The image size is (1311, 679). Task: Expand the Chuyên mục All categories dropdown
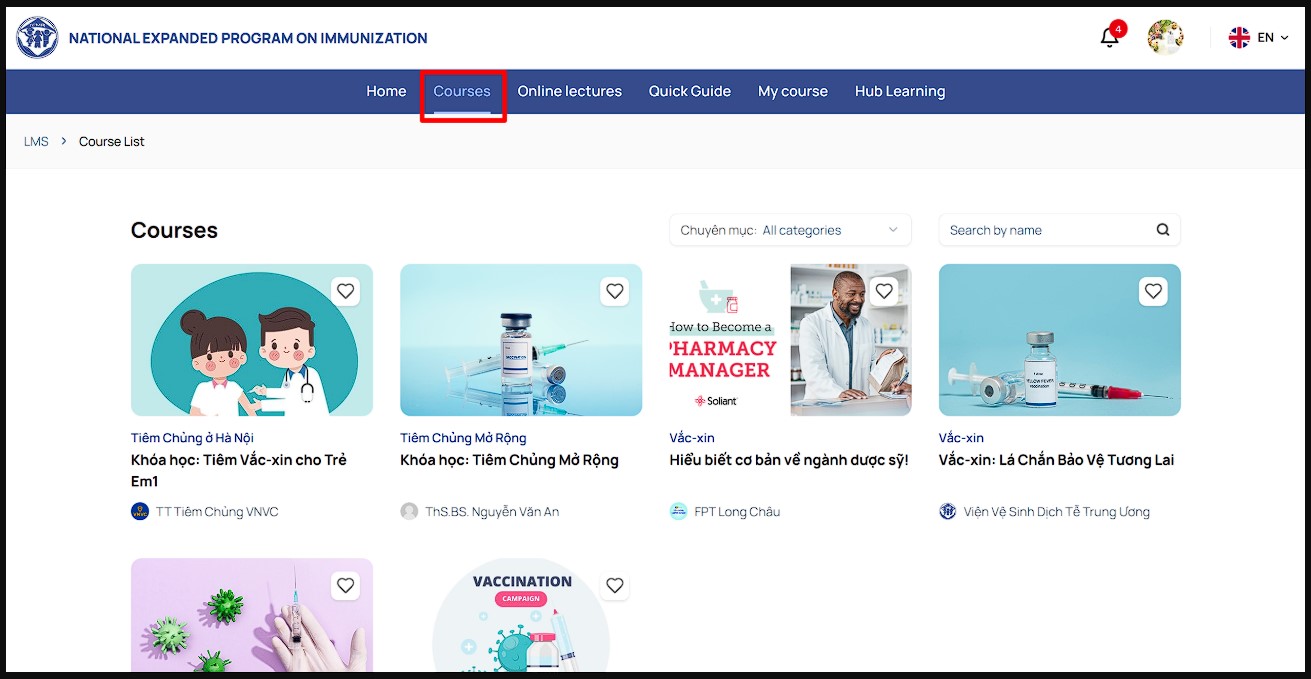[790, 230]
